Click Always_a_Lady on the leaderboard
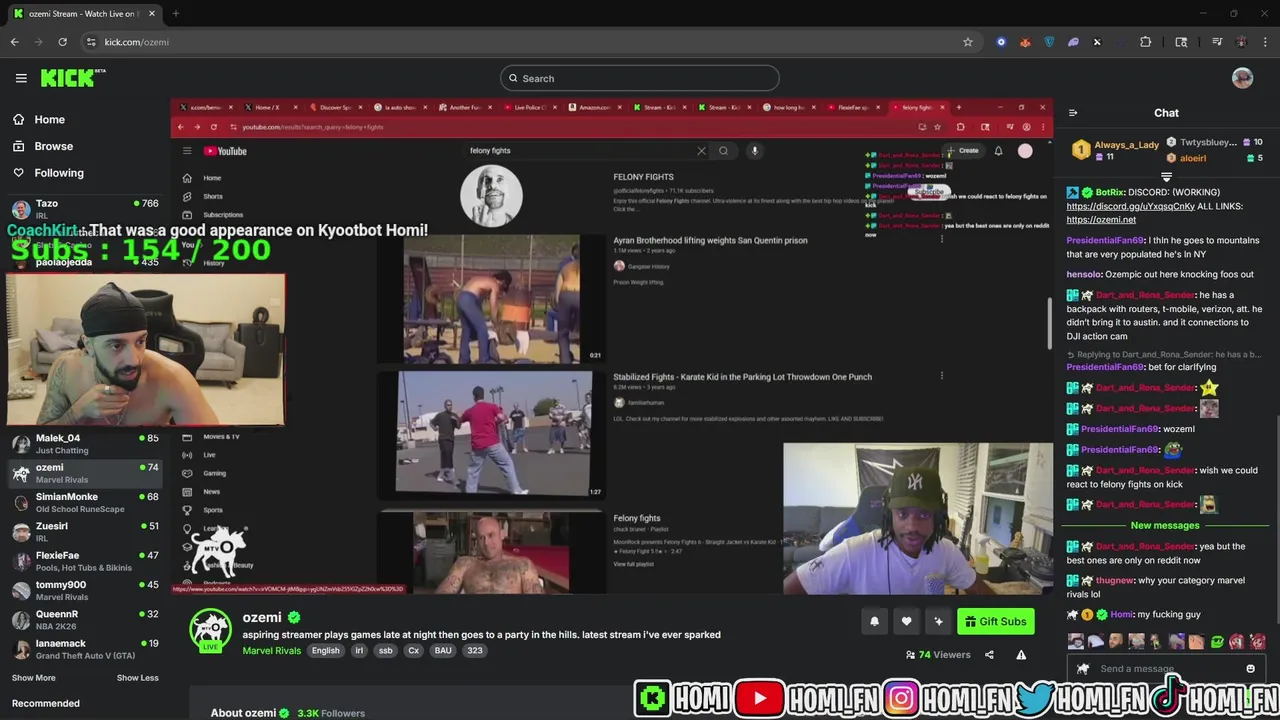 coord(1126,145)
